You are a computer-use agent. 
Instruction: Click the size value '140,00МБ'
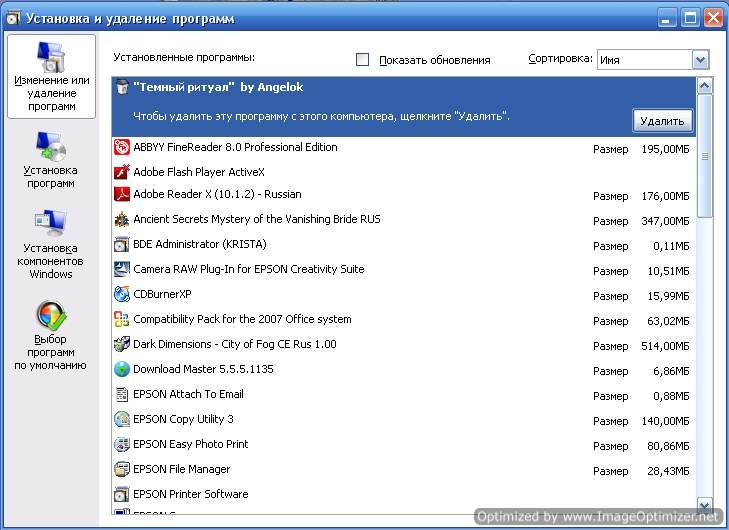tap(665, 421)
